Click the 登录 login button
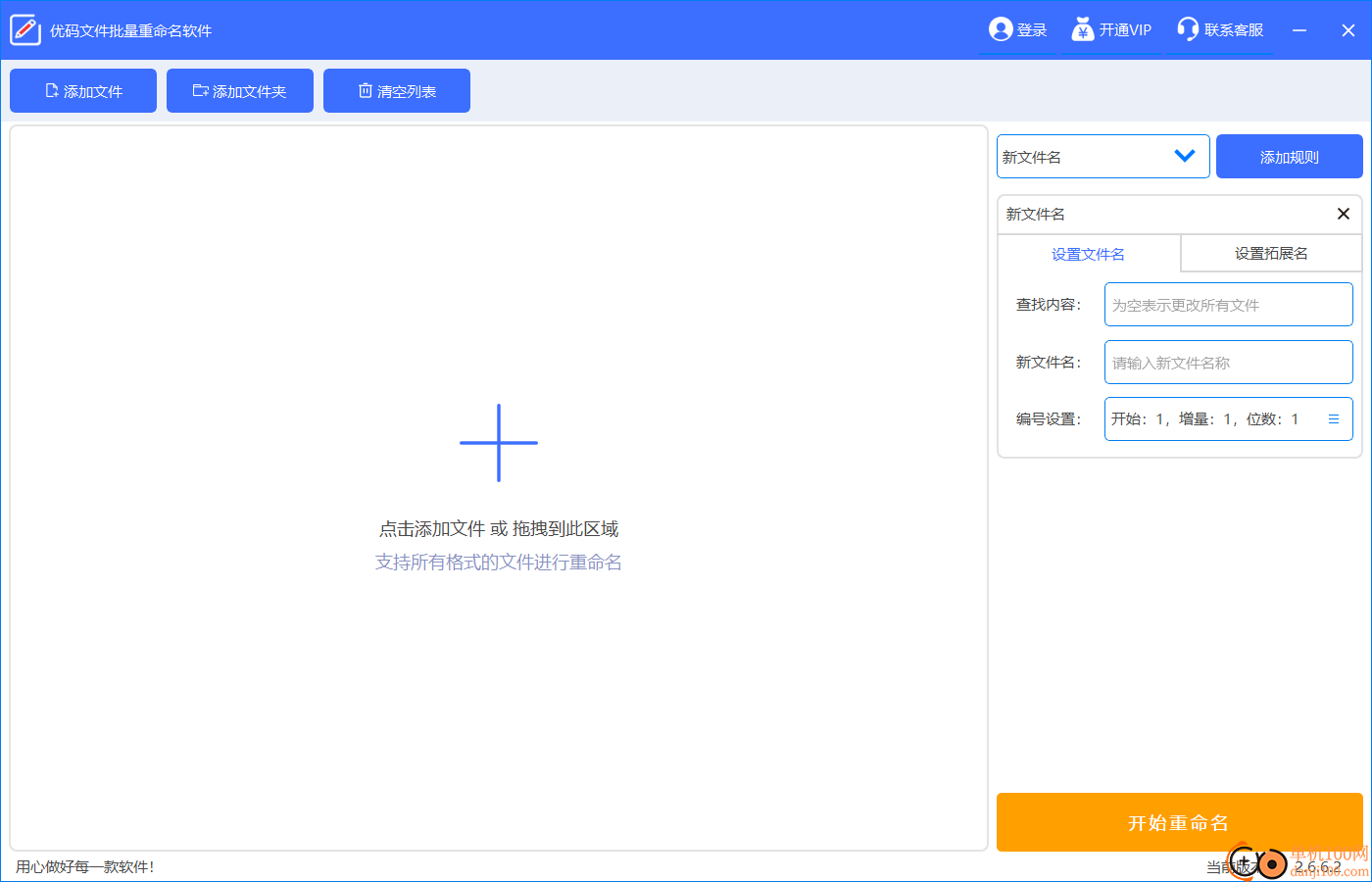The image size is (1372, 882). pyautogui.click(x=1018, y=30)
